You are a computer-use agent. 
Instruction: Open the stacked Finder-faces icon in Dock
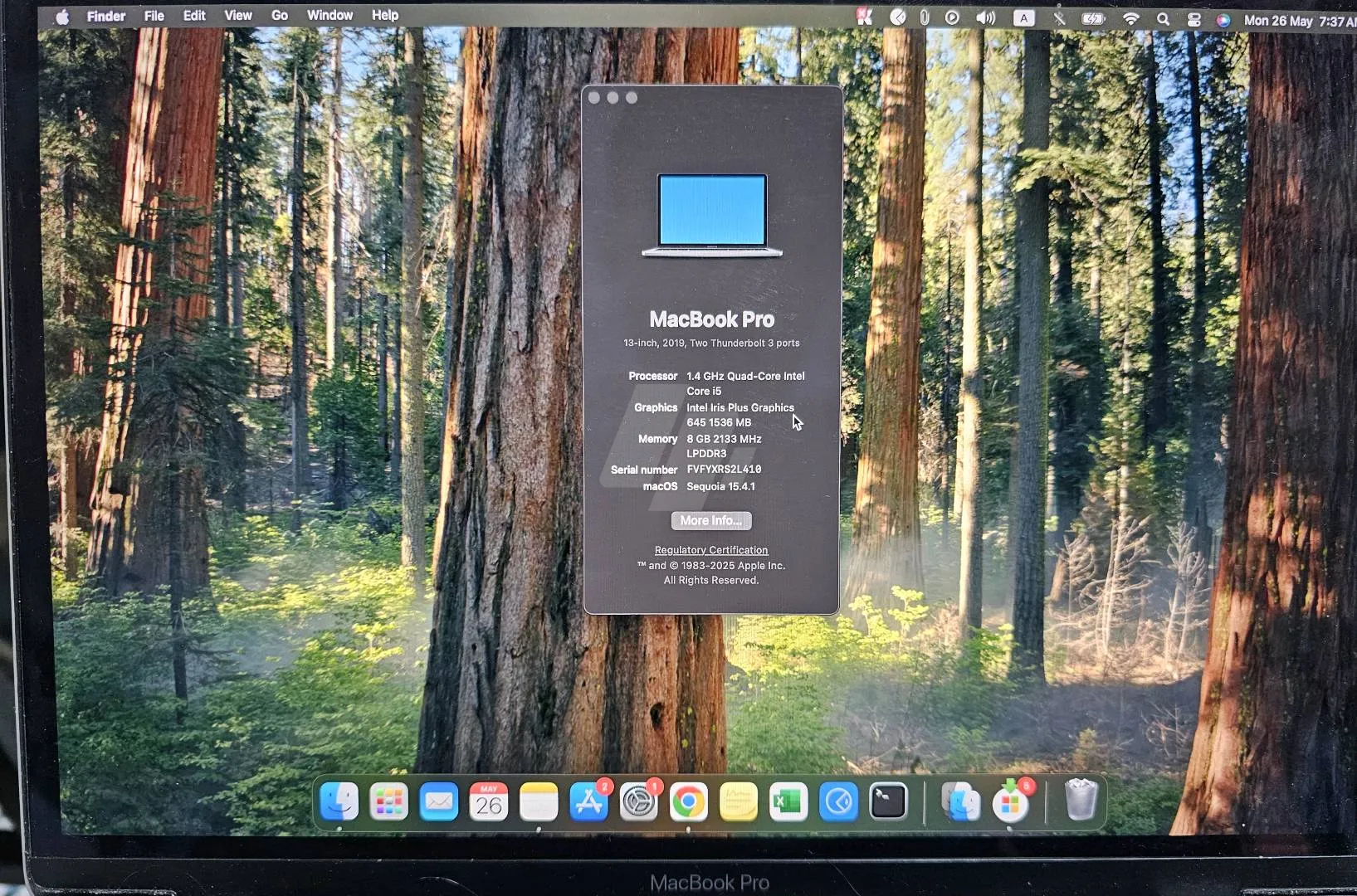click(961, 801)
